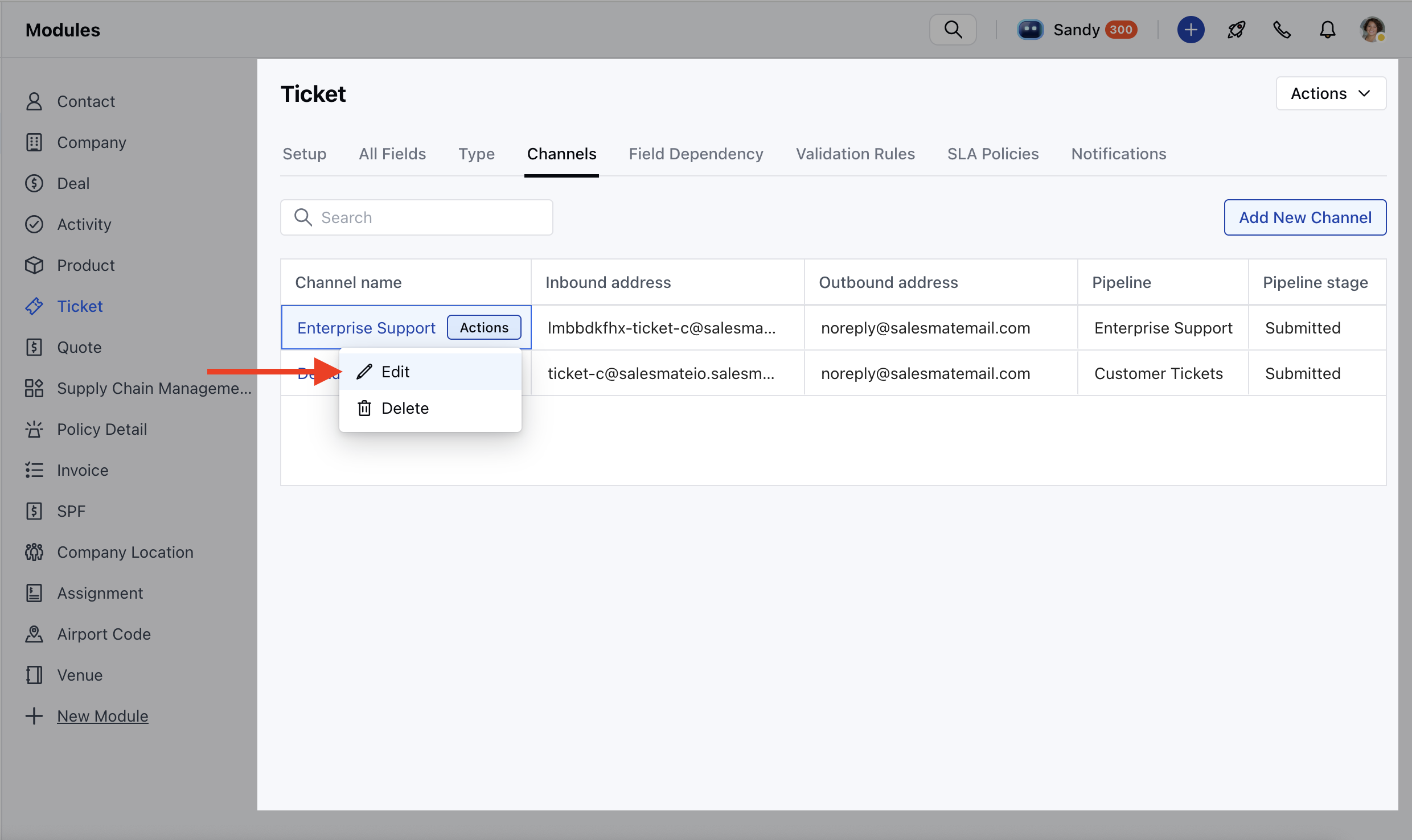The image size is (1412, 840).
Task: Select the Channels tab
Action: coord(561,154)
